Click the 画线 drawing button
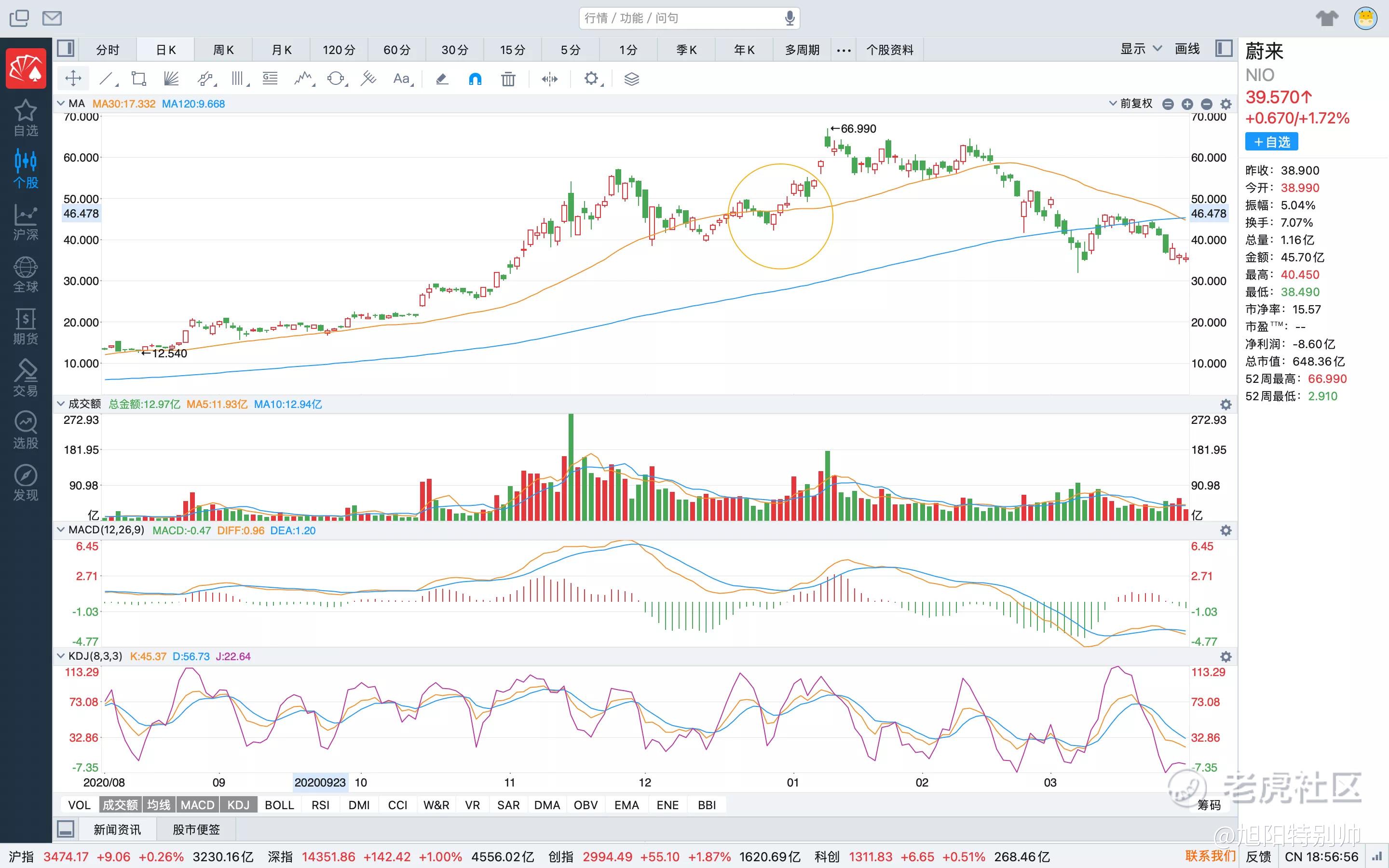1389x868 pixels. coord(1187,49)
